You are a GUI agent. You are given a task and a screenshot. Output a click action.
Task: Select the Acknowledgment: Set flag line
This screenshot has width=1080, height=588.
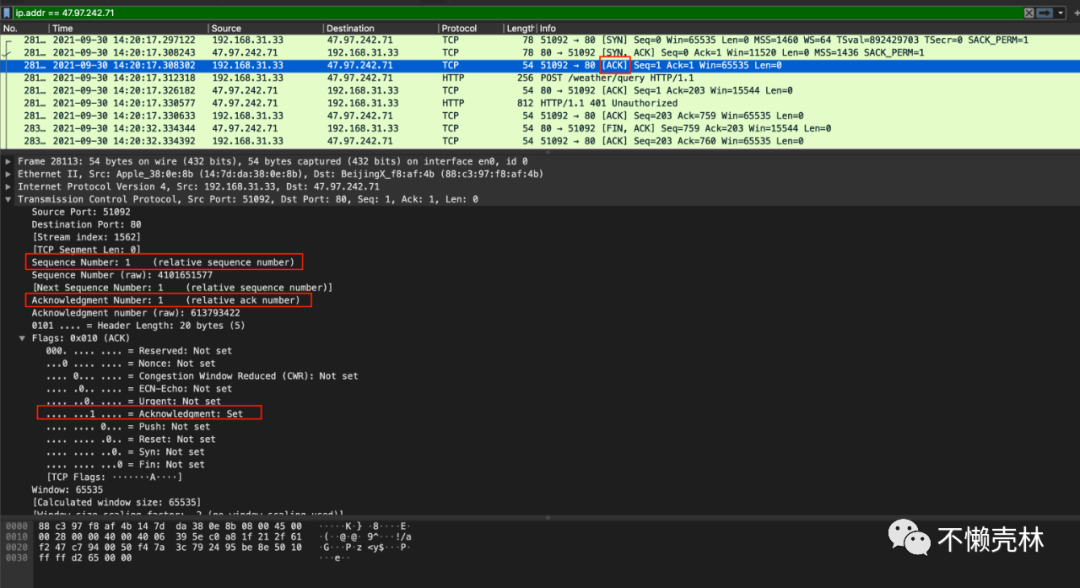pyautogui.click(x=144, y=414)
